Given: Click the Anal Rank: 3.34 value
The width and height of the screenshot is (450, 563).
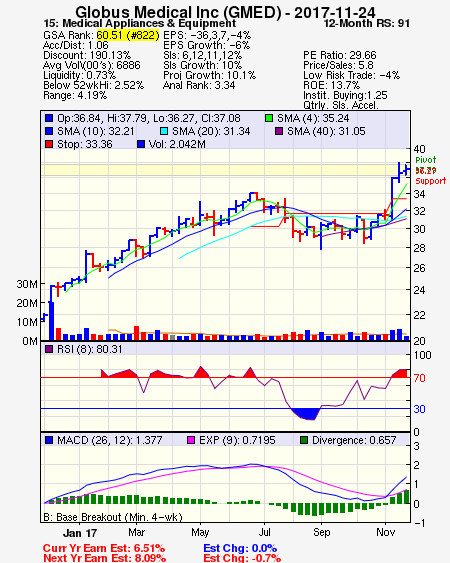Looking at the screenshot, I should [199, 85].
